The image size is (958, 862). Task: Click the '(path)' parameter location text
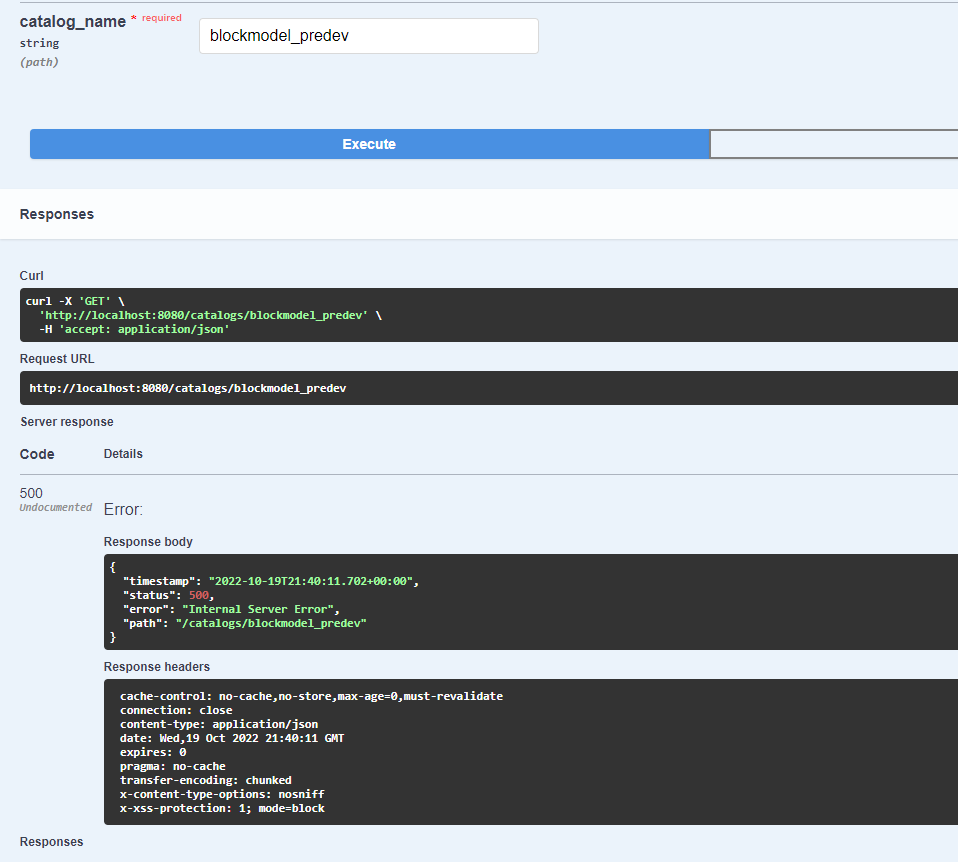pos(39,62)
